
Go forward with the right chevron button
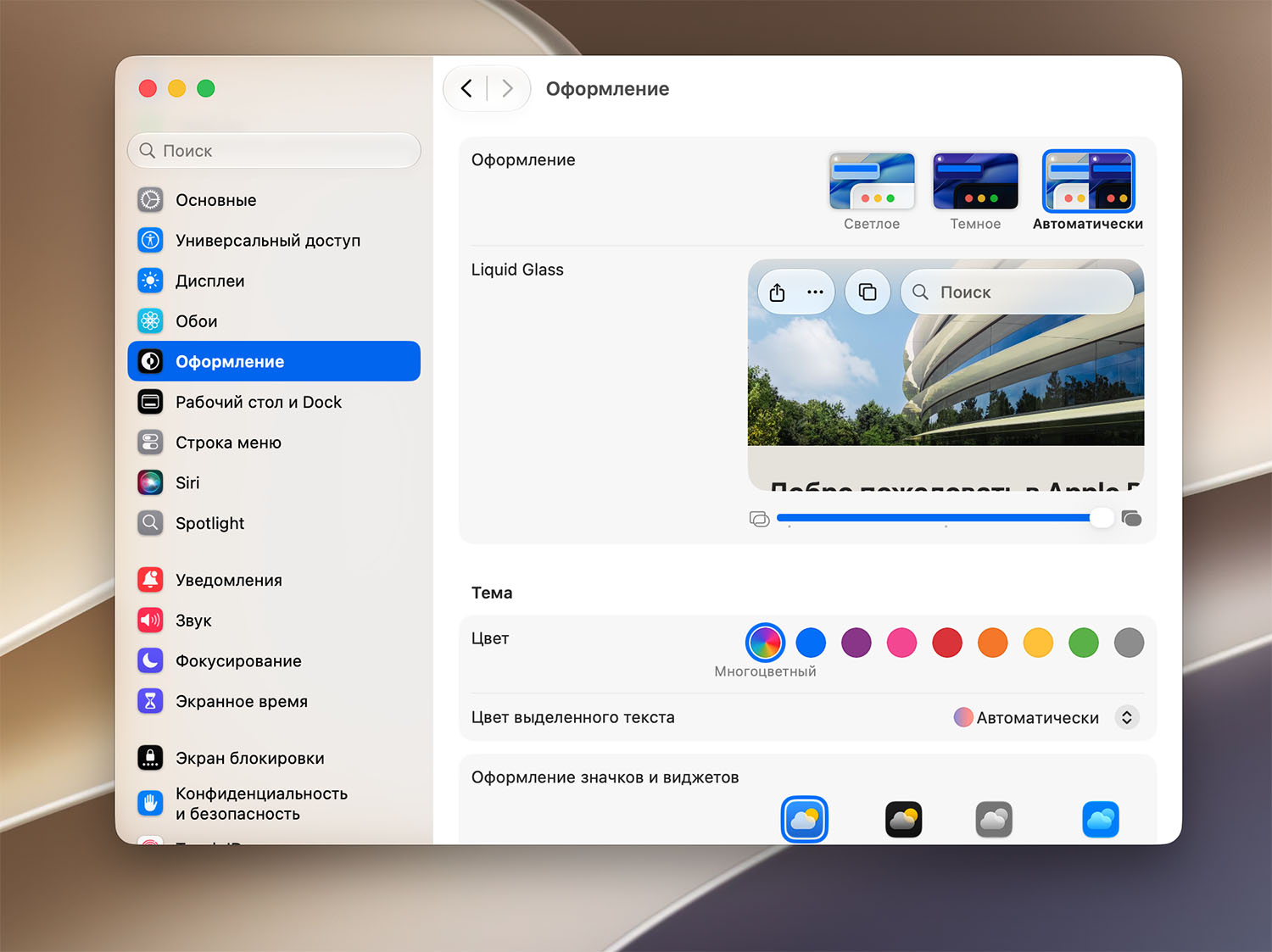point(507,88)
